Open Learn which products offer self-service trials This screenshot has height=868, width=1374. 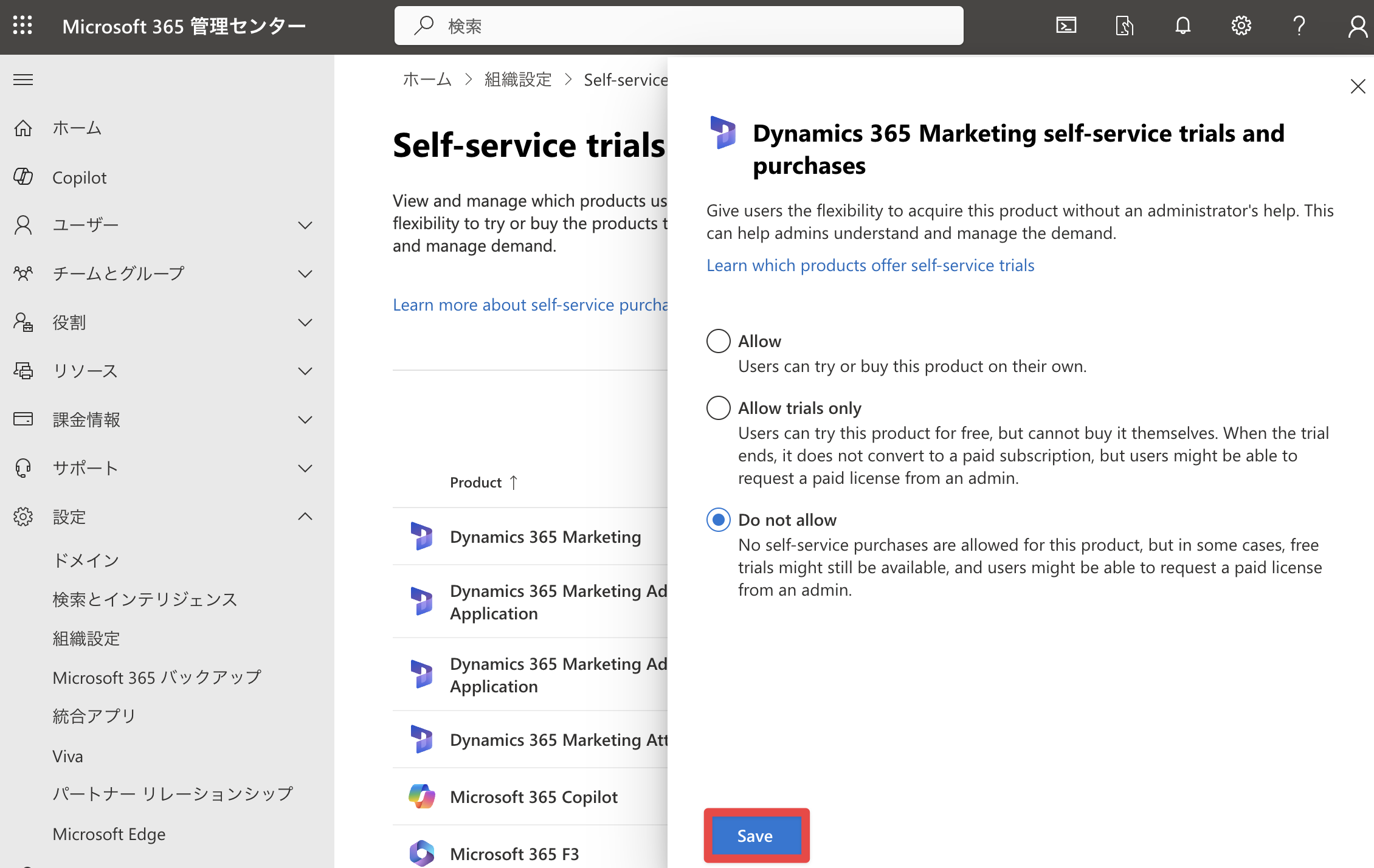[x=870, y=265]
